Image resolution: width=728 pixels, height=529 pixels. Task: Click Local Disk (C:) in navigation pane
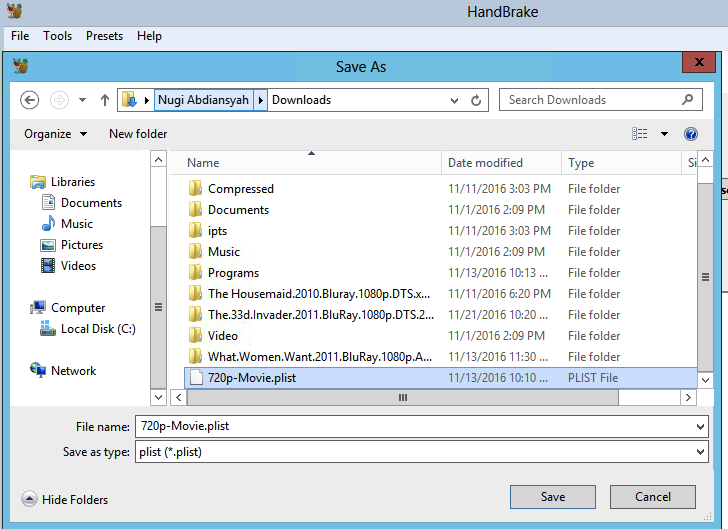click(98, 329)
